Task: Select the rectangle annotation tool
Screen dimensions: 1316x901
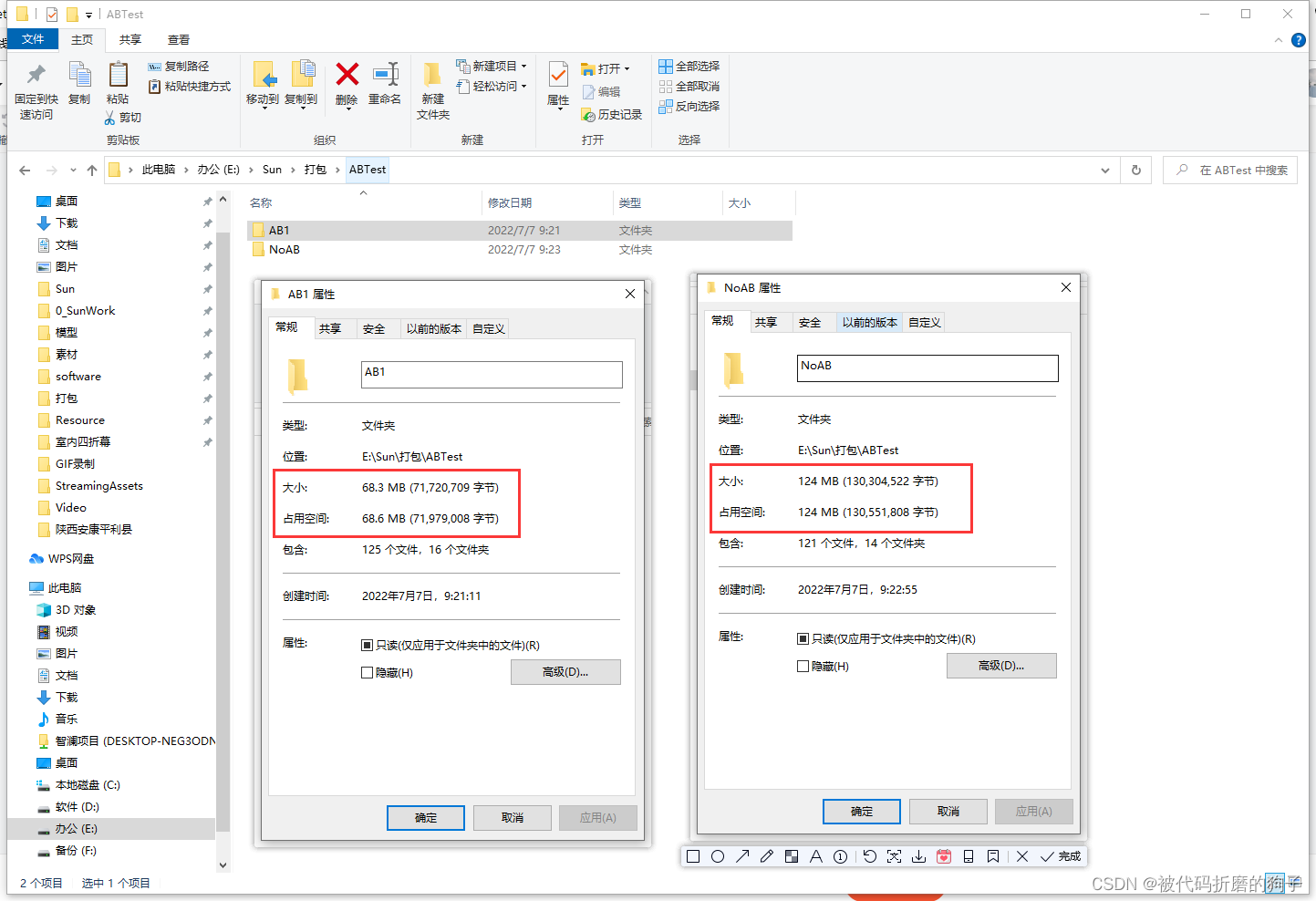Action: pyautogui.click(x=693, y=856)
